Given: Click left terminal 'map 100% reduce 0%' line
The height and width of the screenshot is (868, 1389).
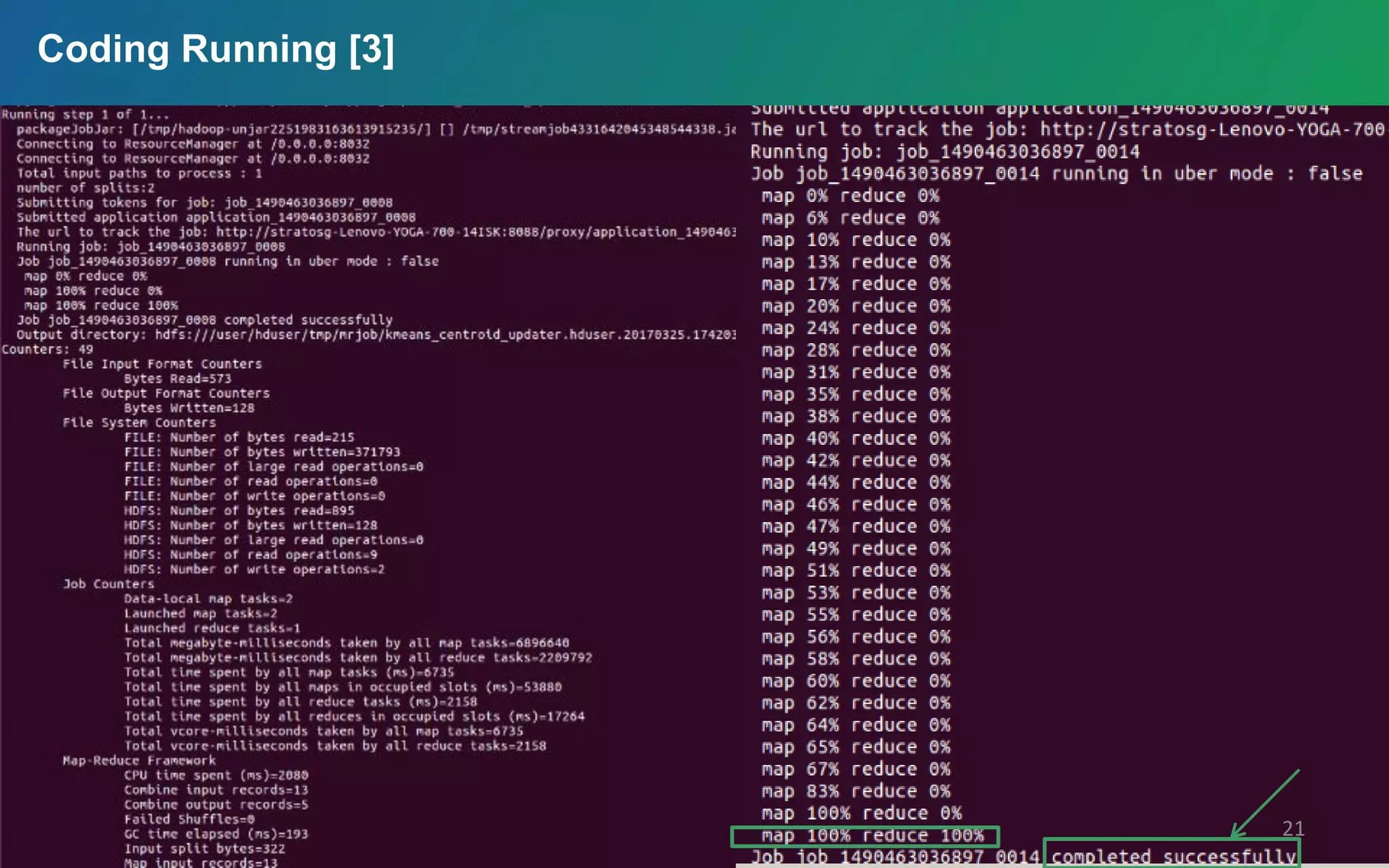Looking at the screenshot, I should click(x=93, y=291).
